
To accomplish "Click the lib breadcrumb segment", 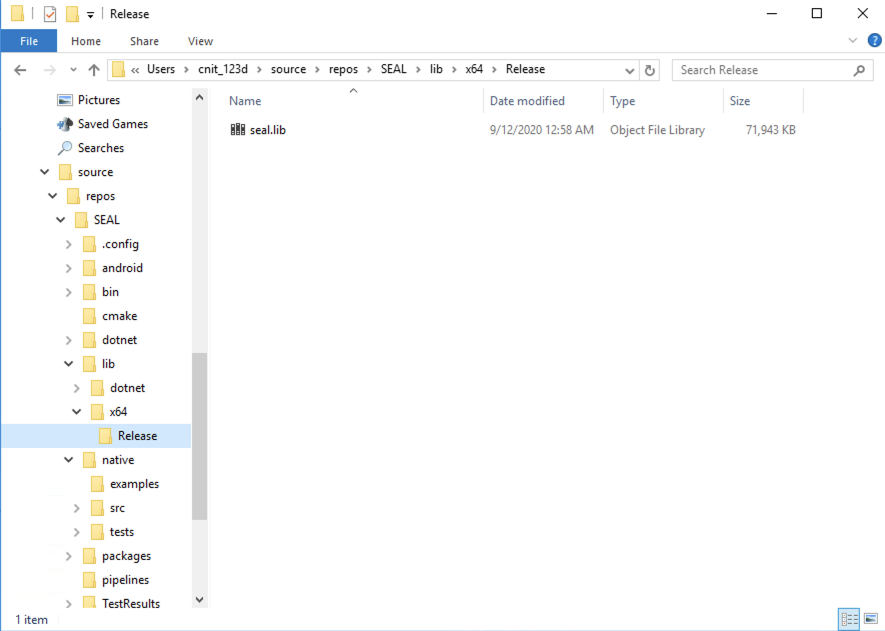I will click(x=436, y=69).
